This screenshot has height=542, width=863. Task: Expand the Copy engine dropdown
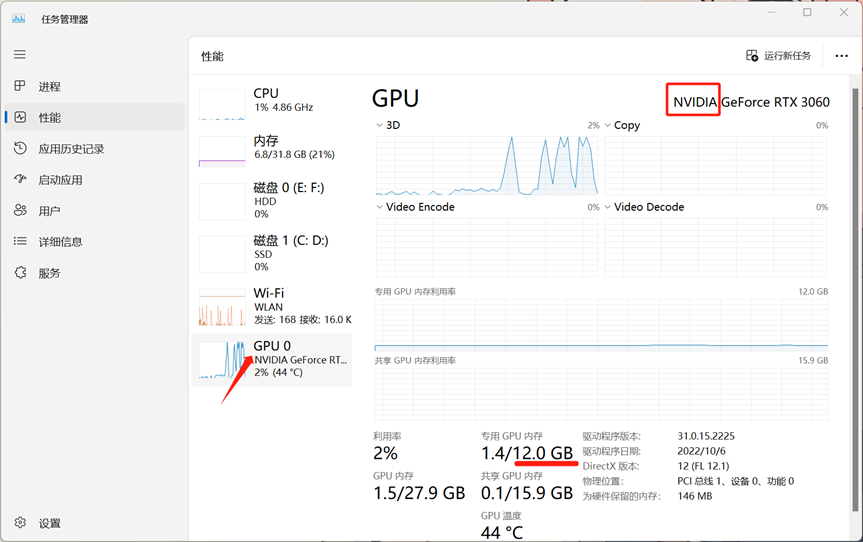tap(608, 125)
